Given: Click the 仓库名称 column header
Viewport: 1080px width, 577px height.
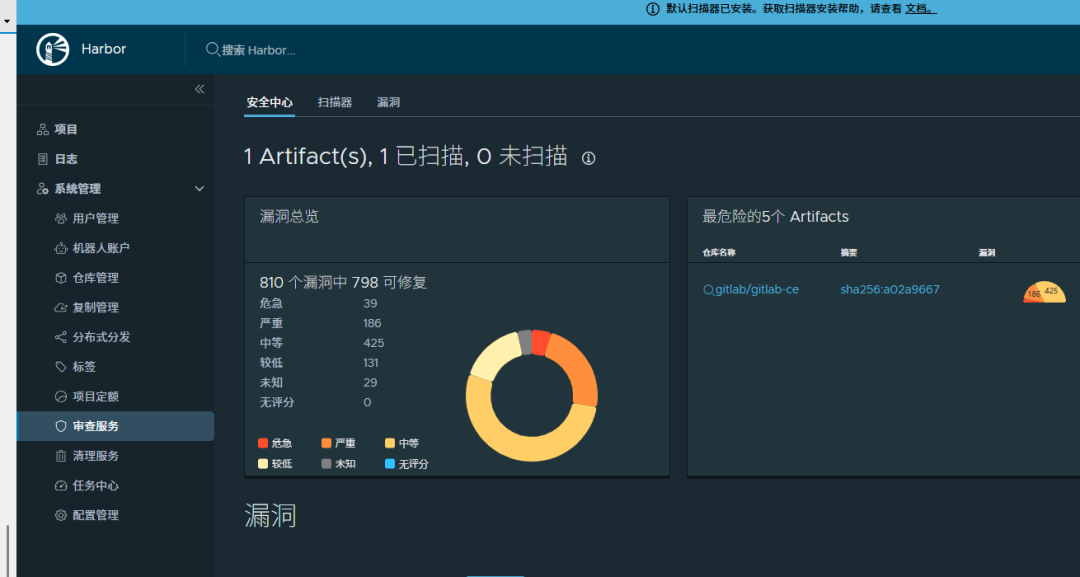Looking at the screenshot, I should (719, 253).
